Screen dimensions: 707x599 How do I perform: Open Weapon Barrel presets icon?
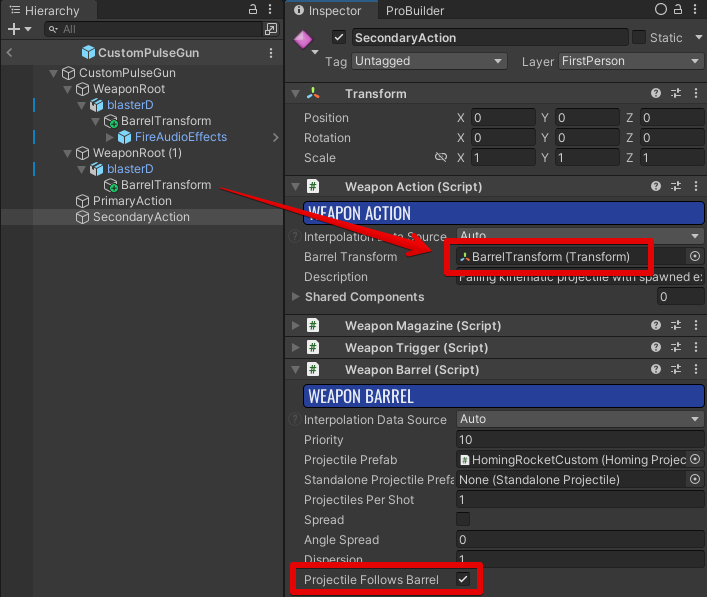[x=676, y=369]
